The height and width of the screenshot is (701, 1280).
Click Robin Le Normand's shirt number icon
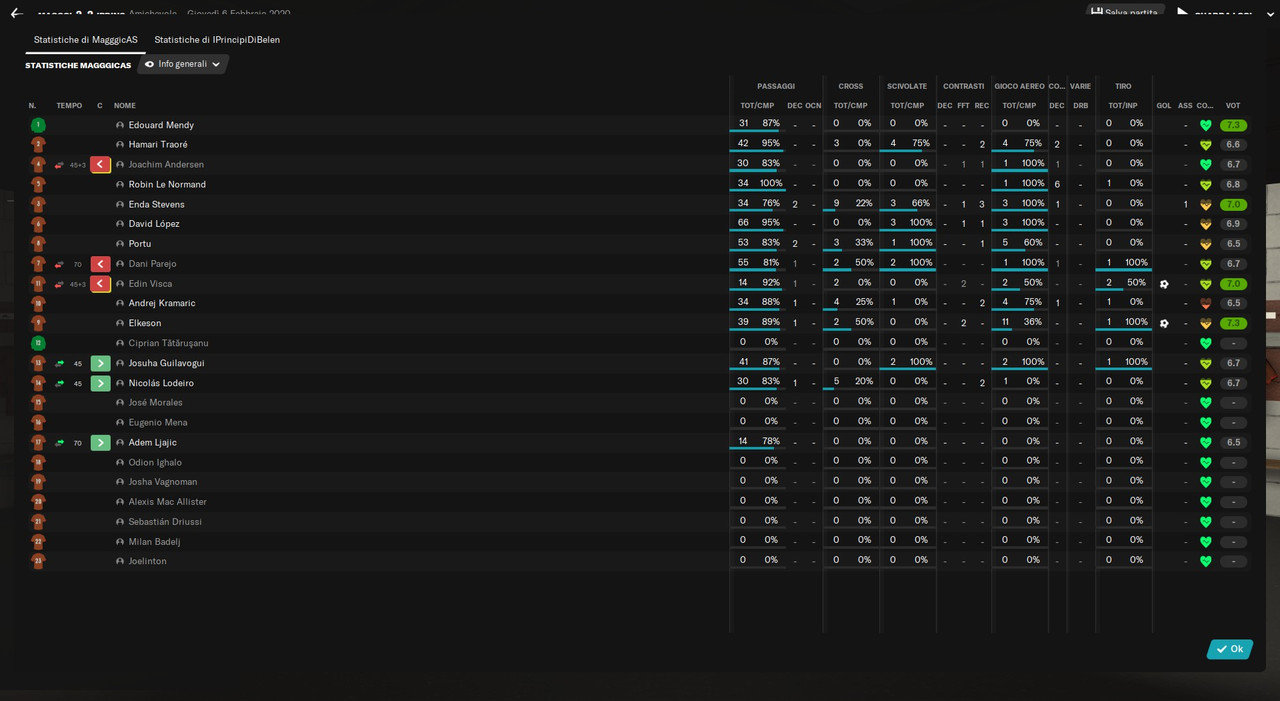(38, 184)
